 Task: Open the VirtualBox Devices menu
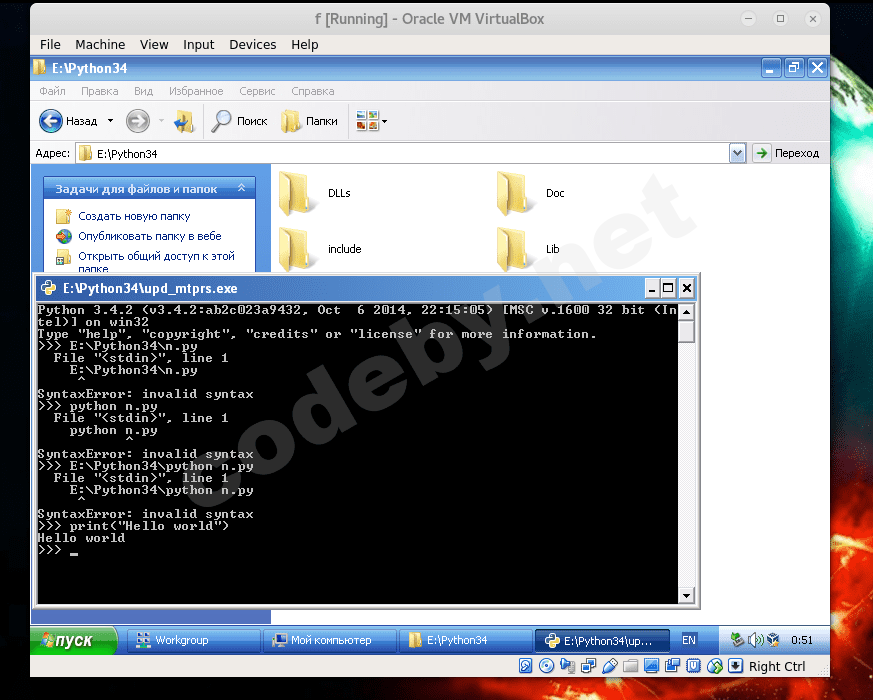253,45
